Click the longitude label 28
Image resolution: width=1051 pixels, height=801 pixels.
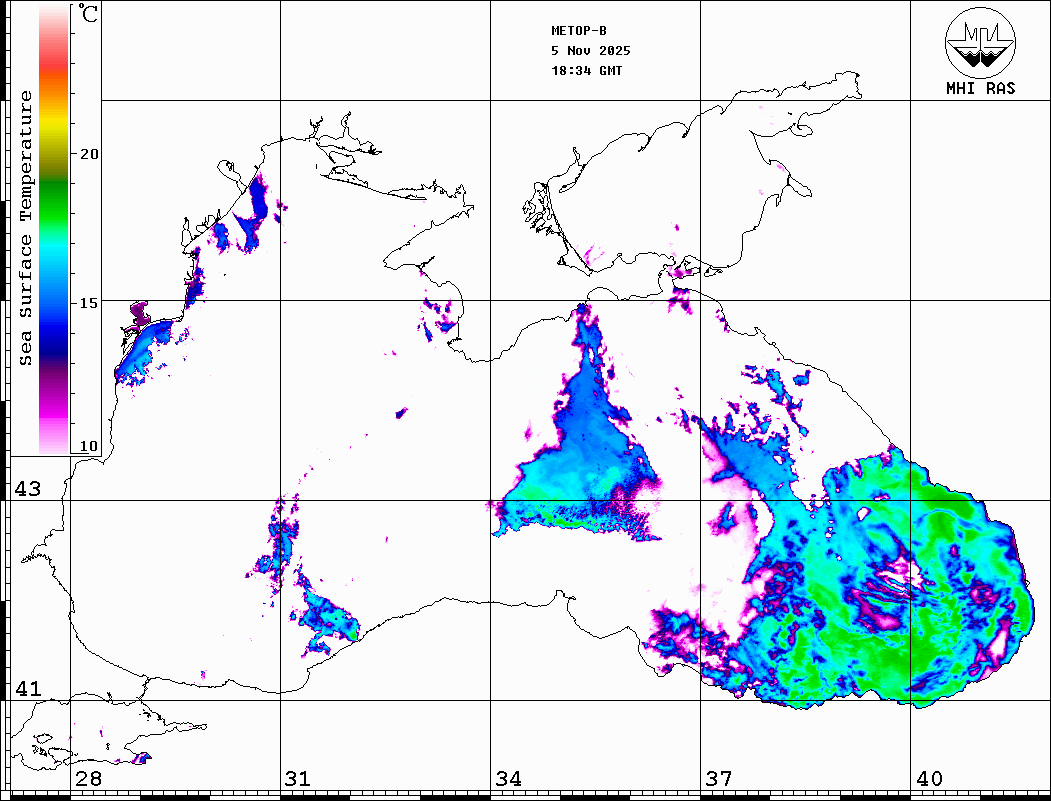coord(88,779)
